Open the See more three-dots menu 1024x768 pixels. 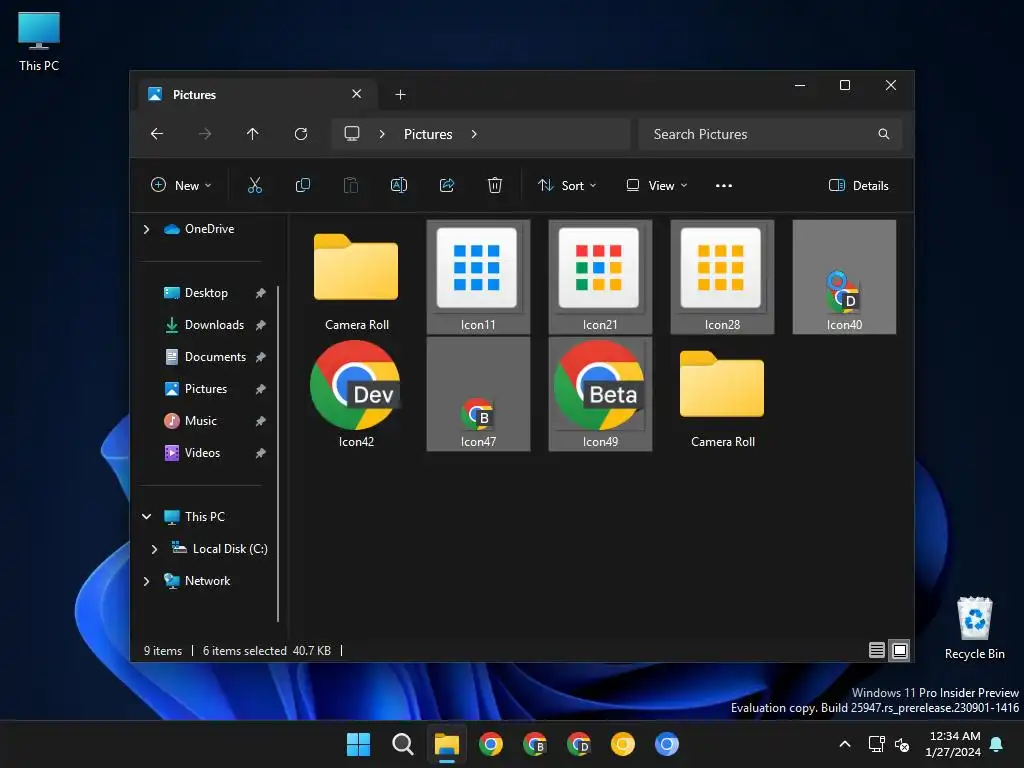pos(724,185)
